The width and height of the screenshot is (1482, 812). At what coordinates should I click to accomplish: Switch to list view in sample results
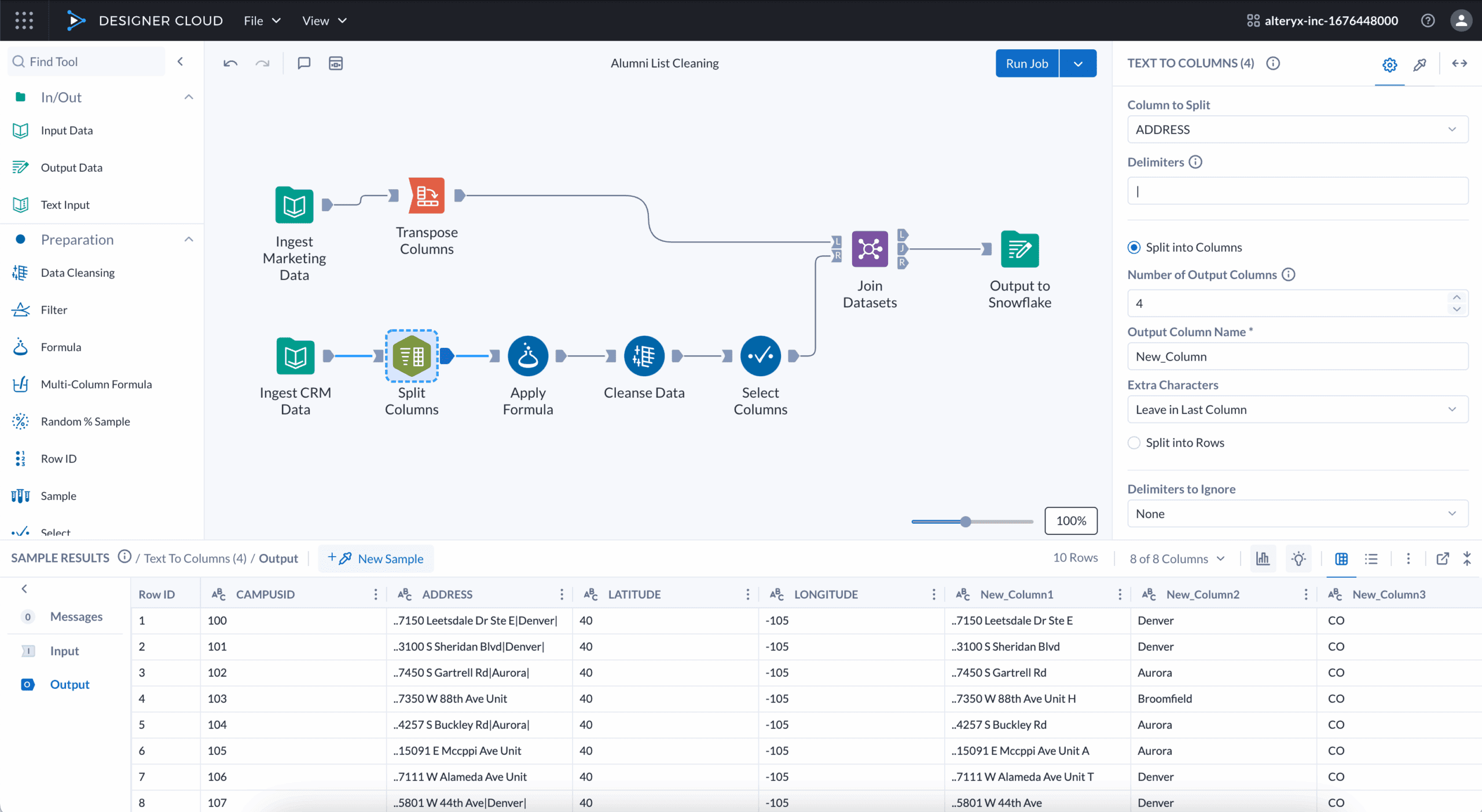coord(1371,558)
